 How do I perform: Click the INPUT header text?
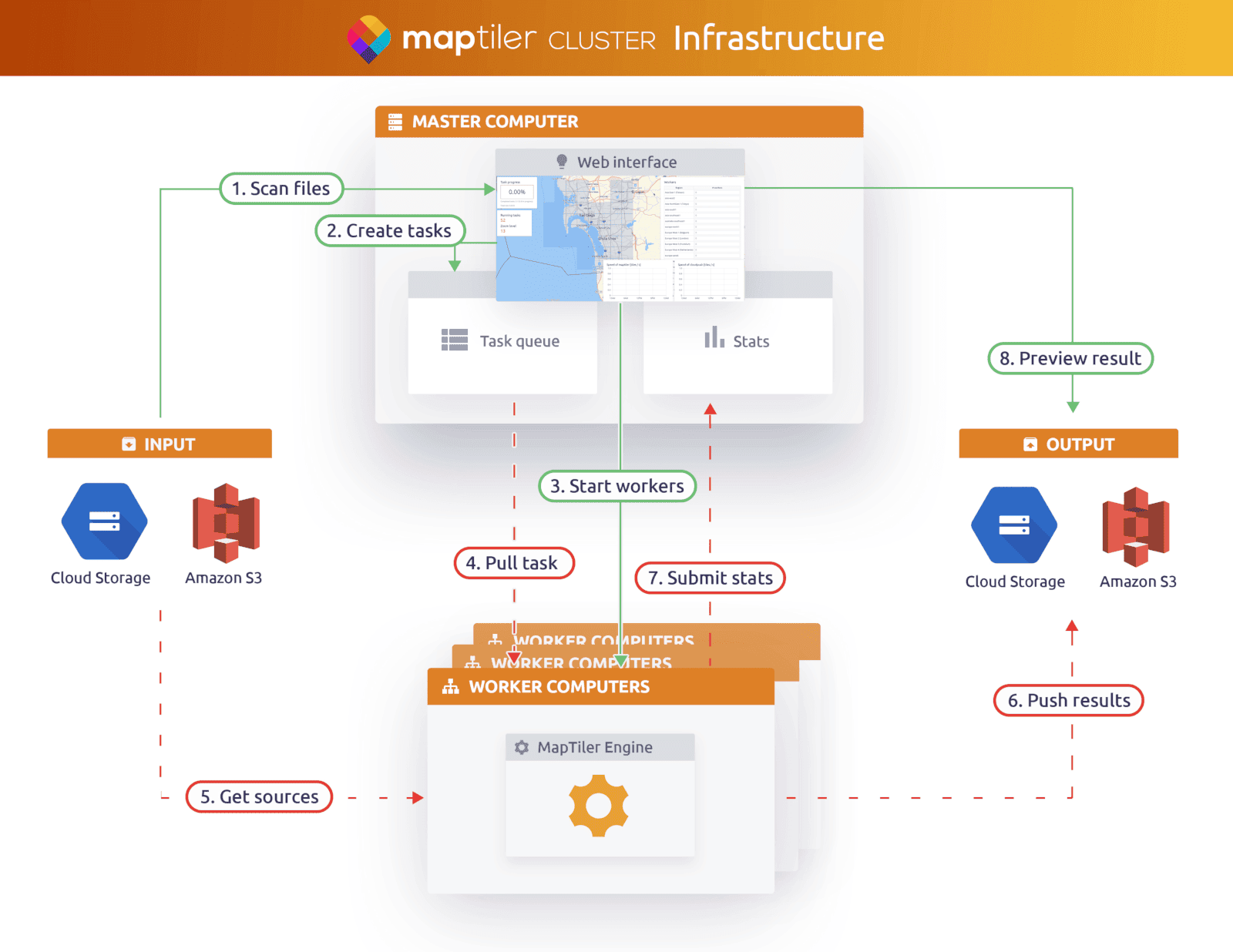pos(170,444)
